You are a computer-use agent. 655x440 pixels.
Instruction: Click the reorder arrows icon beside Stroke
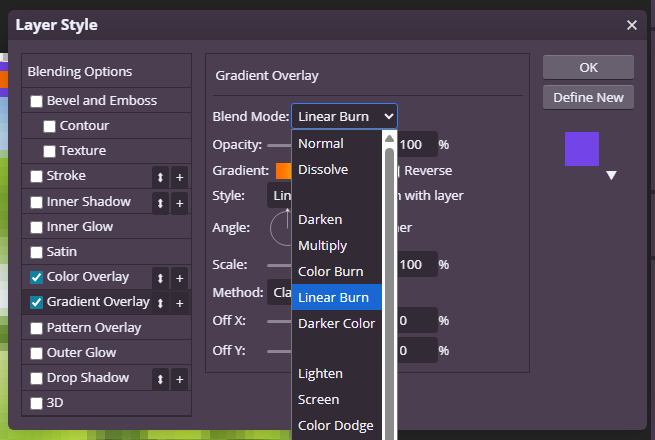pos(160,177)
